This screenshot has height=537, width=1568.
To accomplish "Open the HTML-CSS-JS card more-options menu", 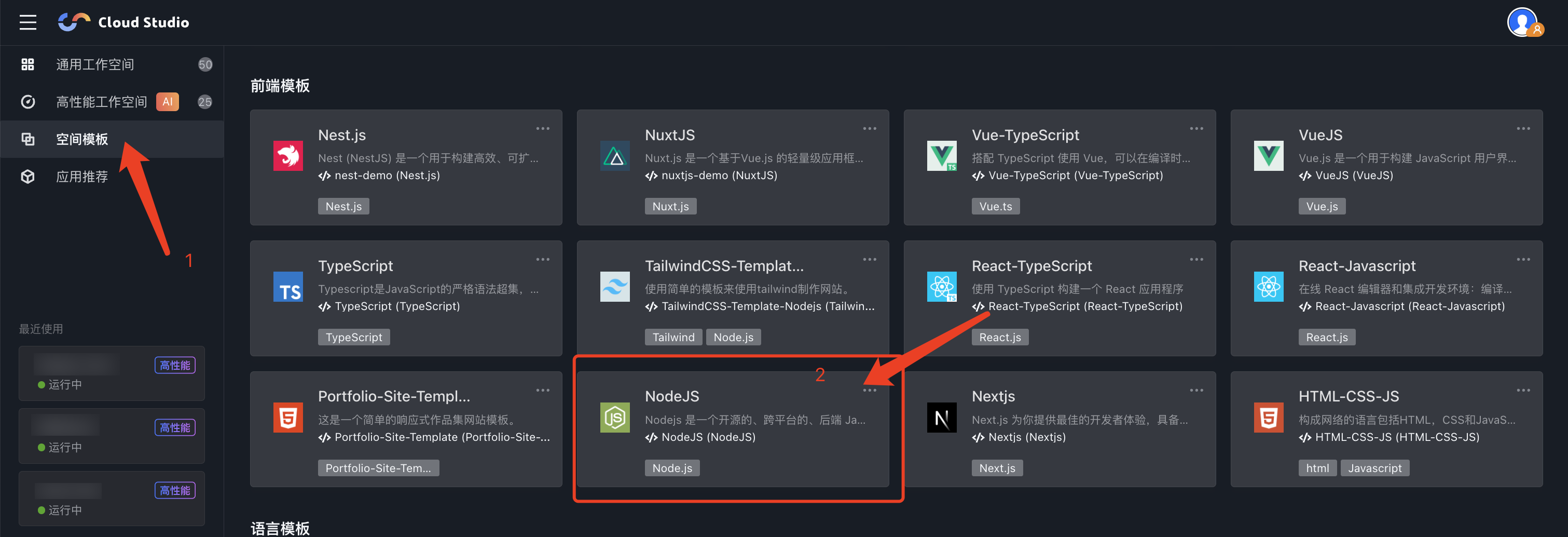I will point(1523,390).
